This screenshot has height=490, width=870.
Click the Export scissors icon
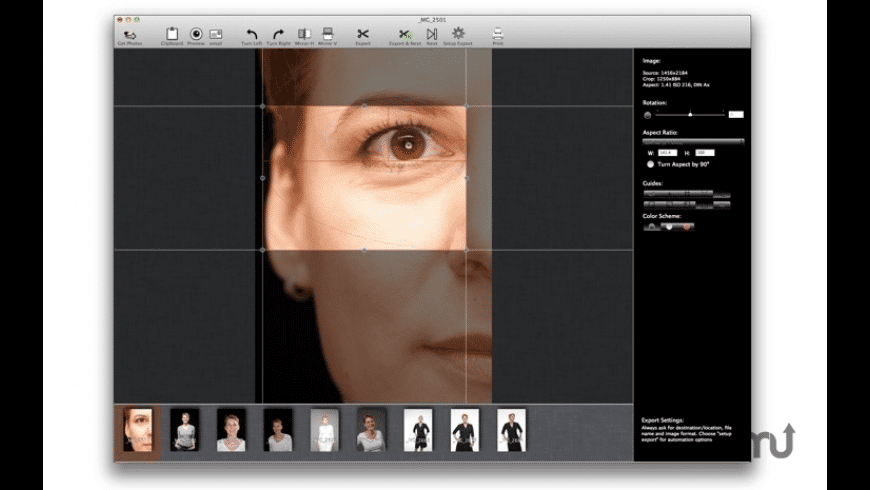click(363, 34)
